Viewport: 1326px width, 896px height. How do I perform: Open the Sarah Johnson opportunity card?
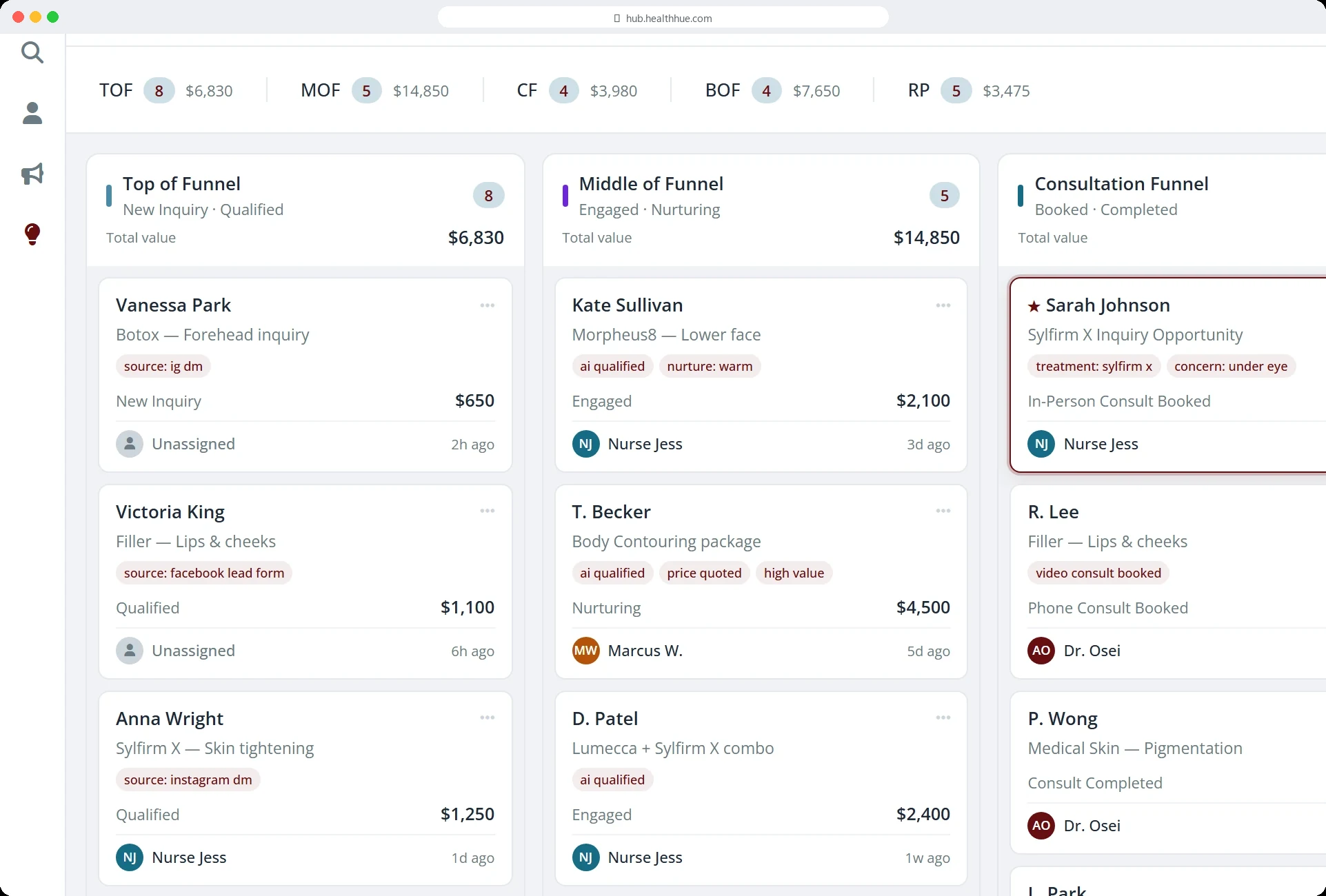[1168, 375]
